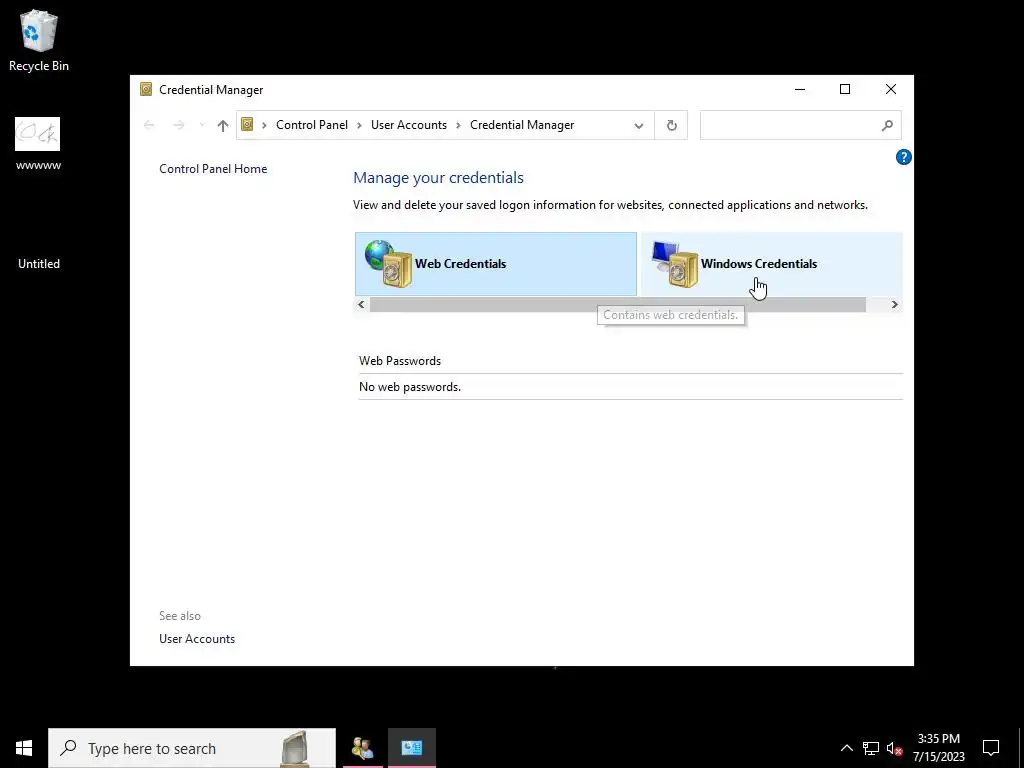The image size is (1024, 768).
Task: Open the Recycle Bin desktop icon
Action: click(39, 40)
